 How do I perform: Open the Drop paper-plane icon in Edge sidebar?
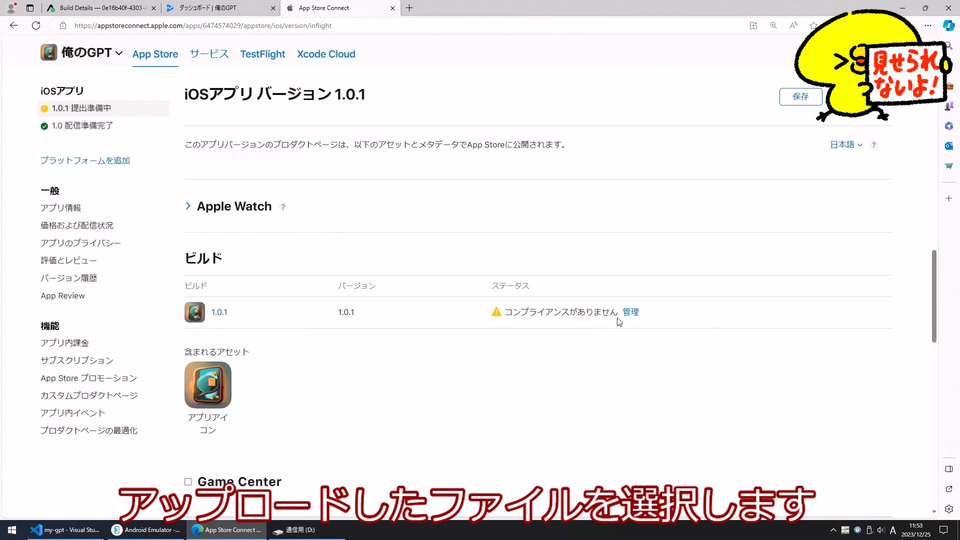(x=948, y=166)
